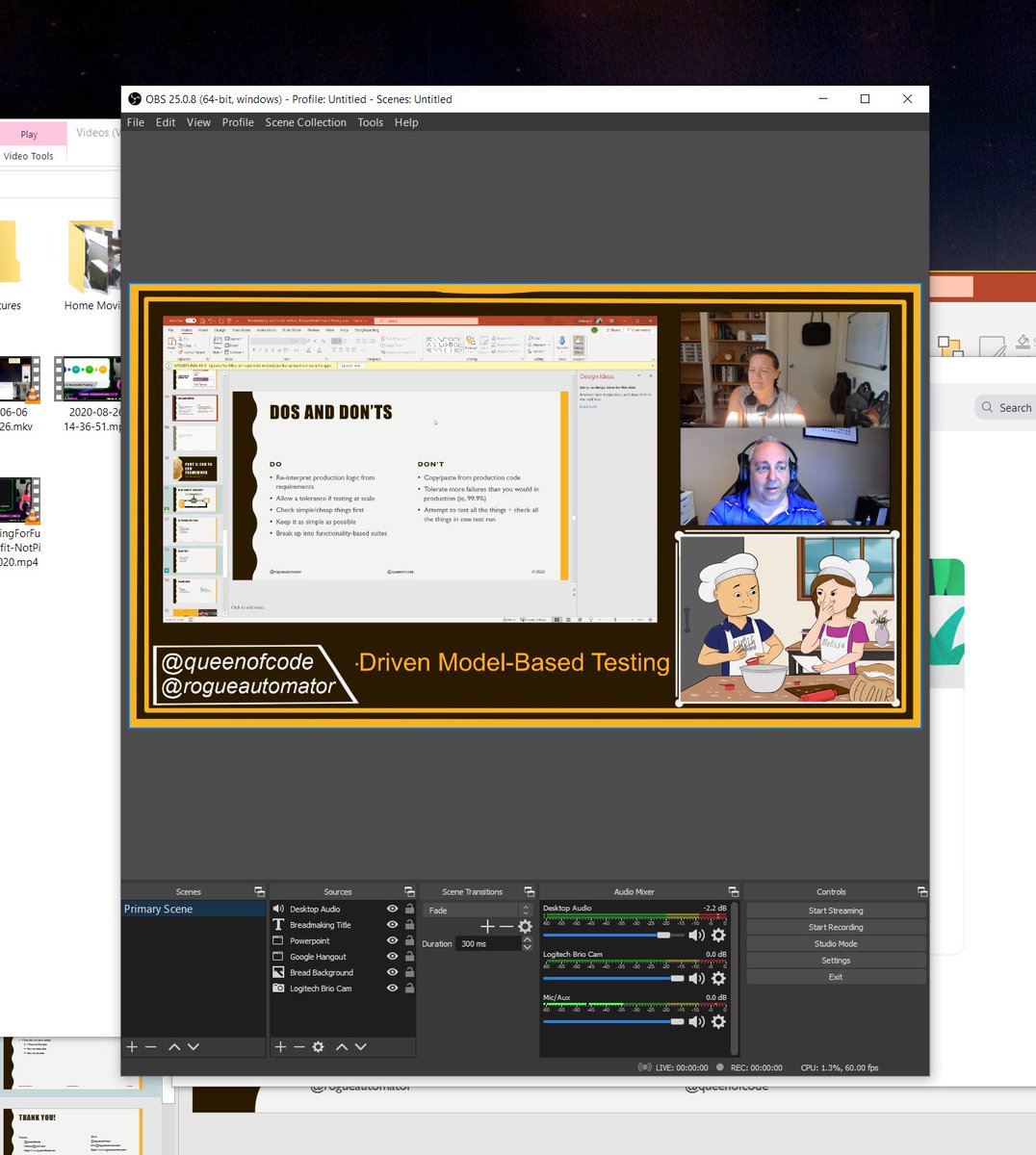Add a new source with plus icon
Viewport: 1036px width, 1155px height.
point(280,1046)
